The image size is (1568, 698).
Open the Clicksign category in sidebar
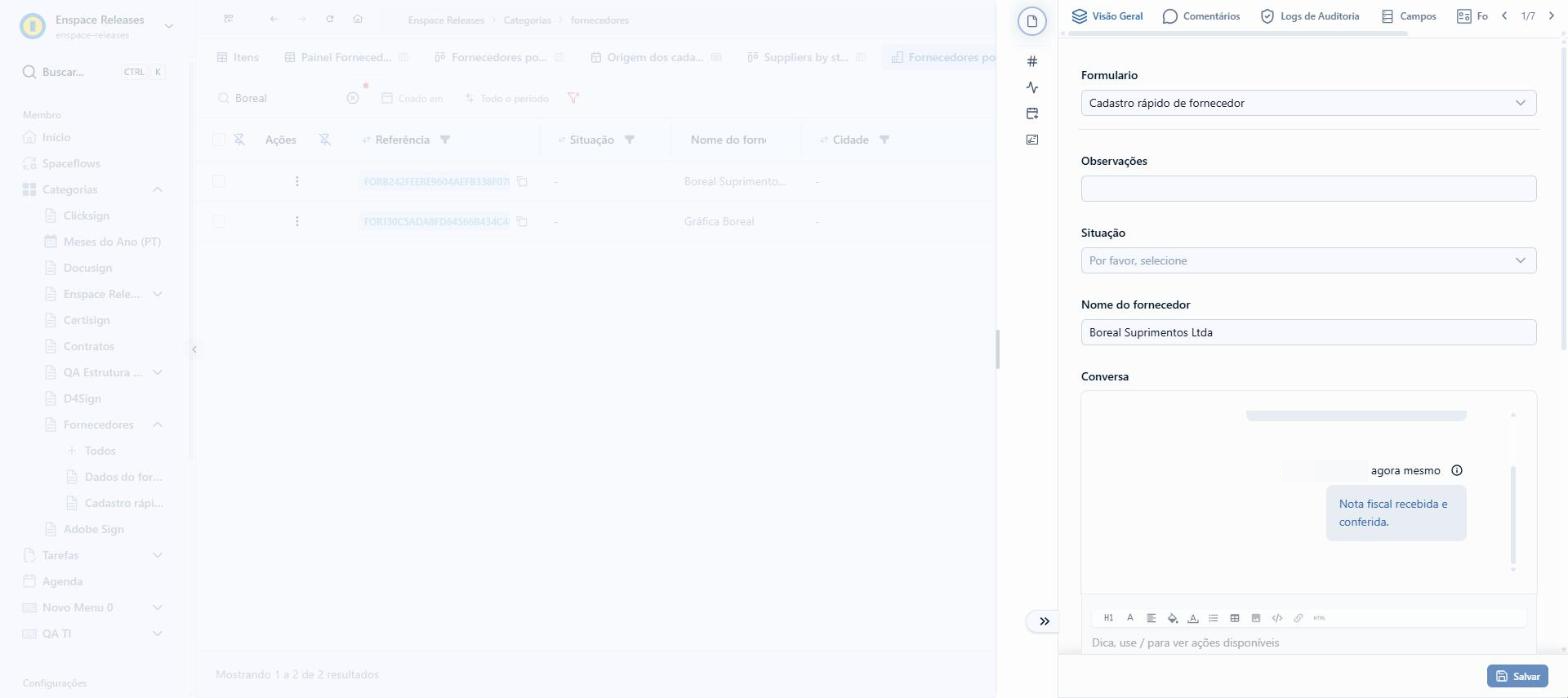click(x=86, y=216)
